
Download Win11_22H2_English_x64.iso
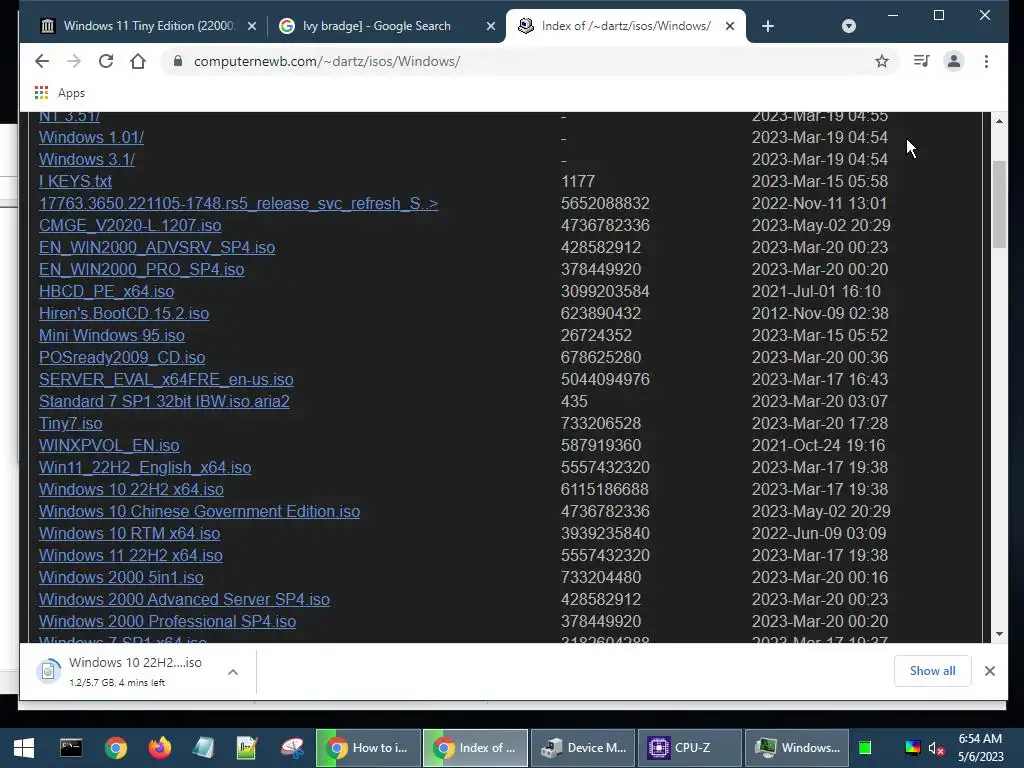pos(145,468)
